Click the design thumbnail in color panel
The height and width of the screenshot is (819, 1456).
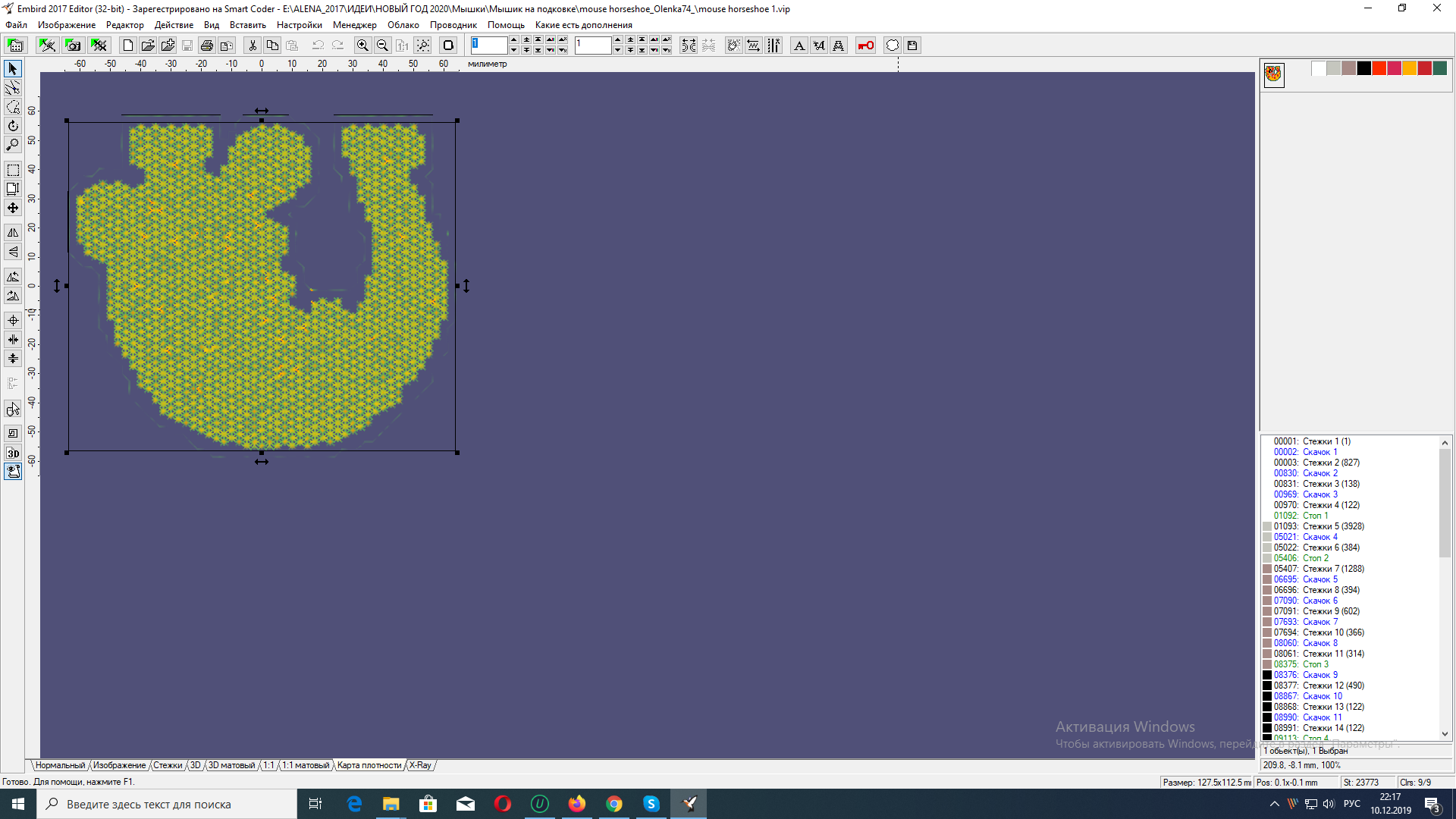[x=1274, y=74]
